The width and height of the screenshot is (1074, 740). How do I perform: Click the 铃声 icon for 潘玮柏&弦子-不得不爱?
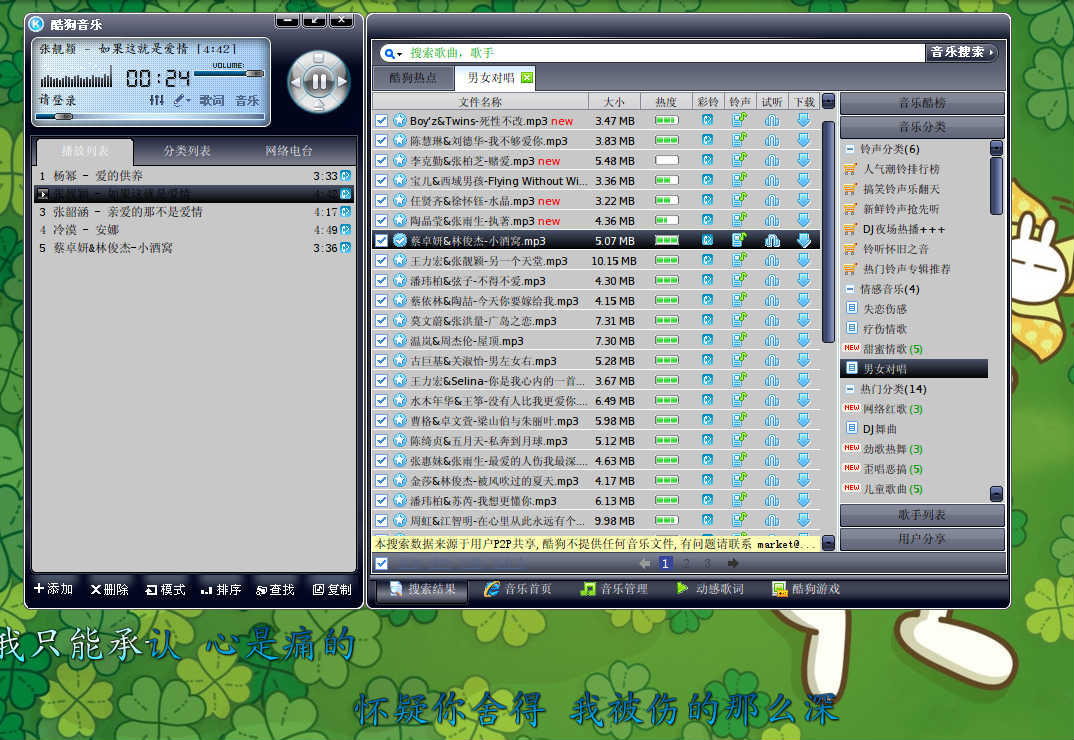point(739,280)
